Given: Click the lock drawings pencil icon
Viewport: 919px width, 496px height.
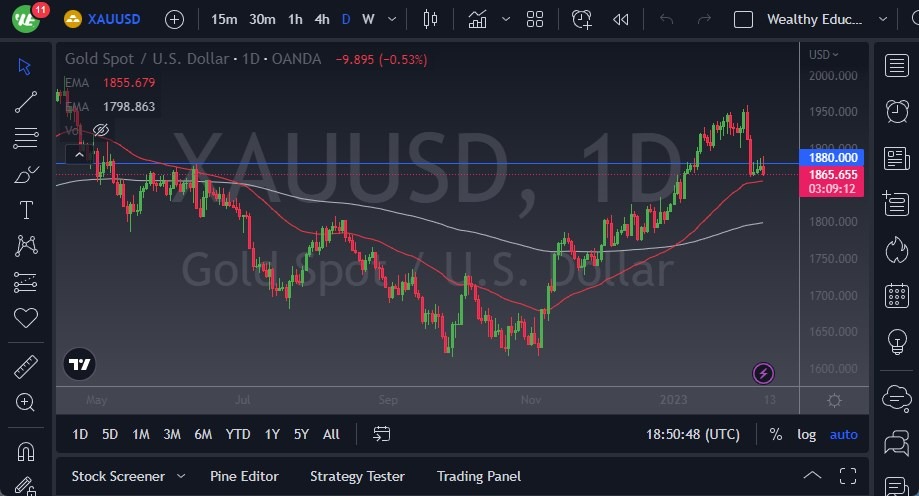Looking at the screenshot, I should pyautogui.click(x=25, y=486).
